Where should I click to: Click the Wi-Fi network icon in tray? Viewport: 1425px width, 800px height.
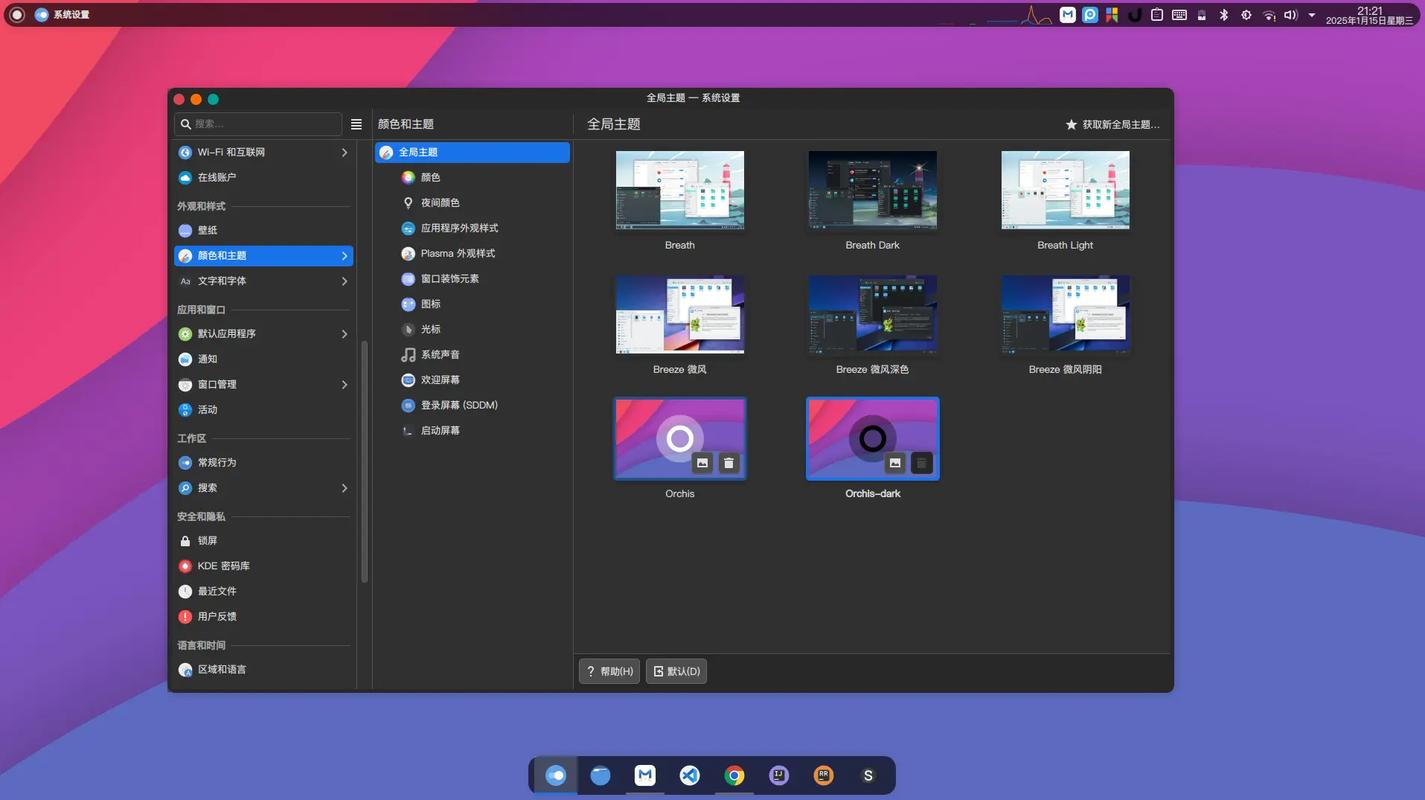click(1268, 15)
